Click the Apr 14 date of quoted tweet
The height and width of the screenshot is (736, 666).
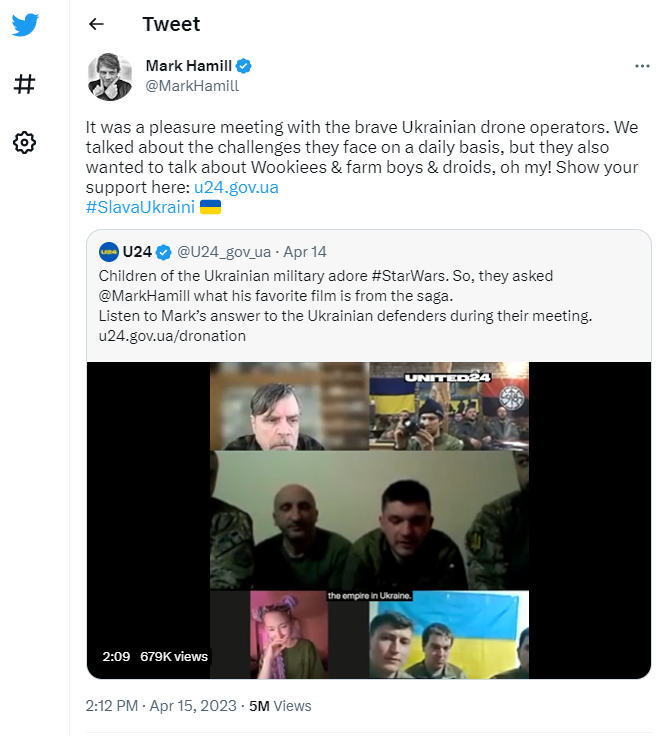pyautogui.click(x=305, y=252)
